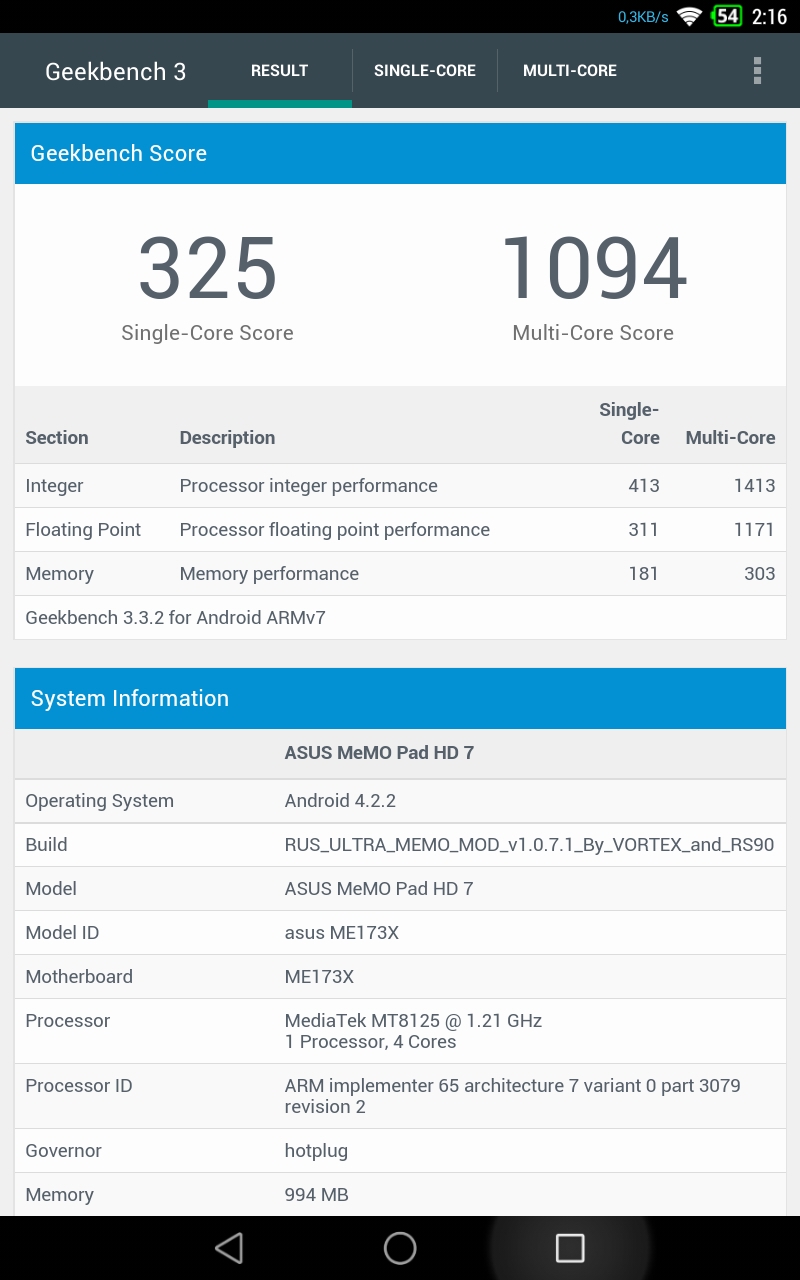Screen dimensions: 800x1280
Task: Tap Memory multi-core value 303
Action: [760, 574]
